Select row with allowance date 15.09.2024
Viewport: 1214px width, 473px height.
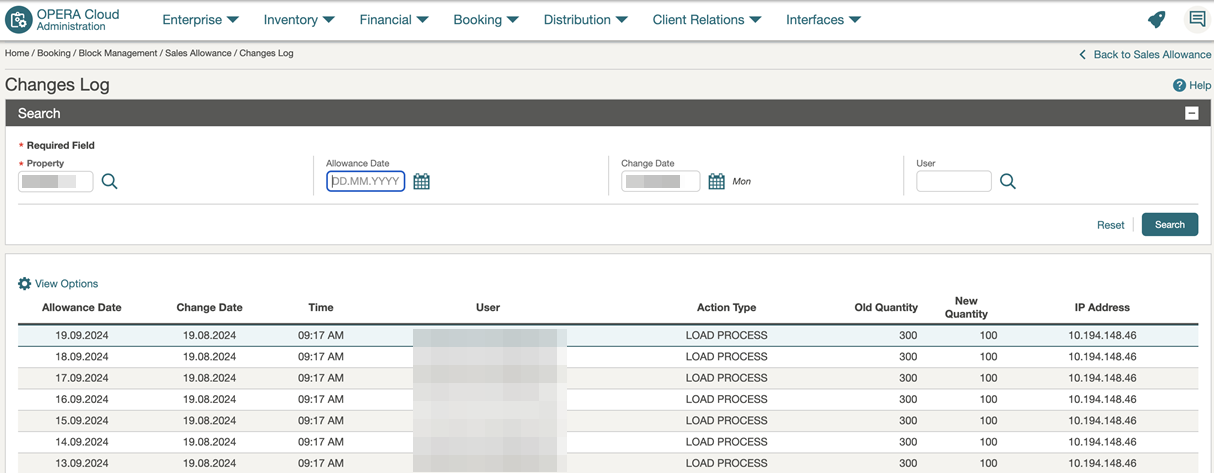pos(608,420)
